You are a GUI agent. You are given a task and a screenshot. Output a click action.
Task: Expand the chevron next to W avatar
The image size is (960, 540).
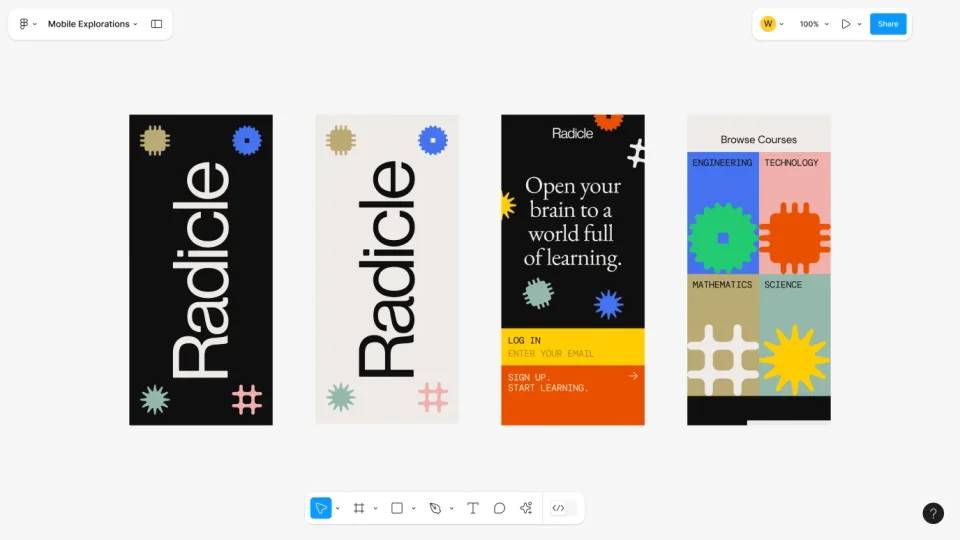coord(782,24)
